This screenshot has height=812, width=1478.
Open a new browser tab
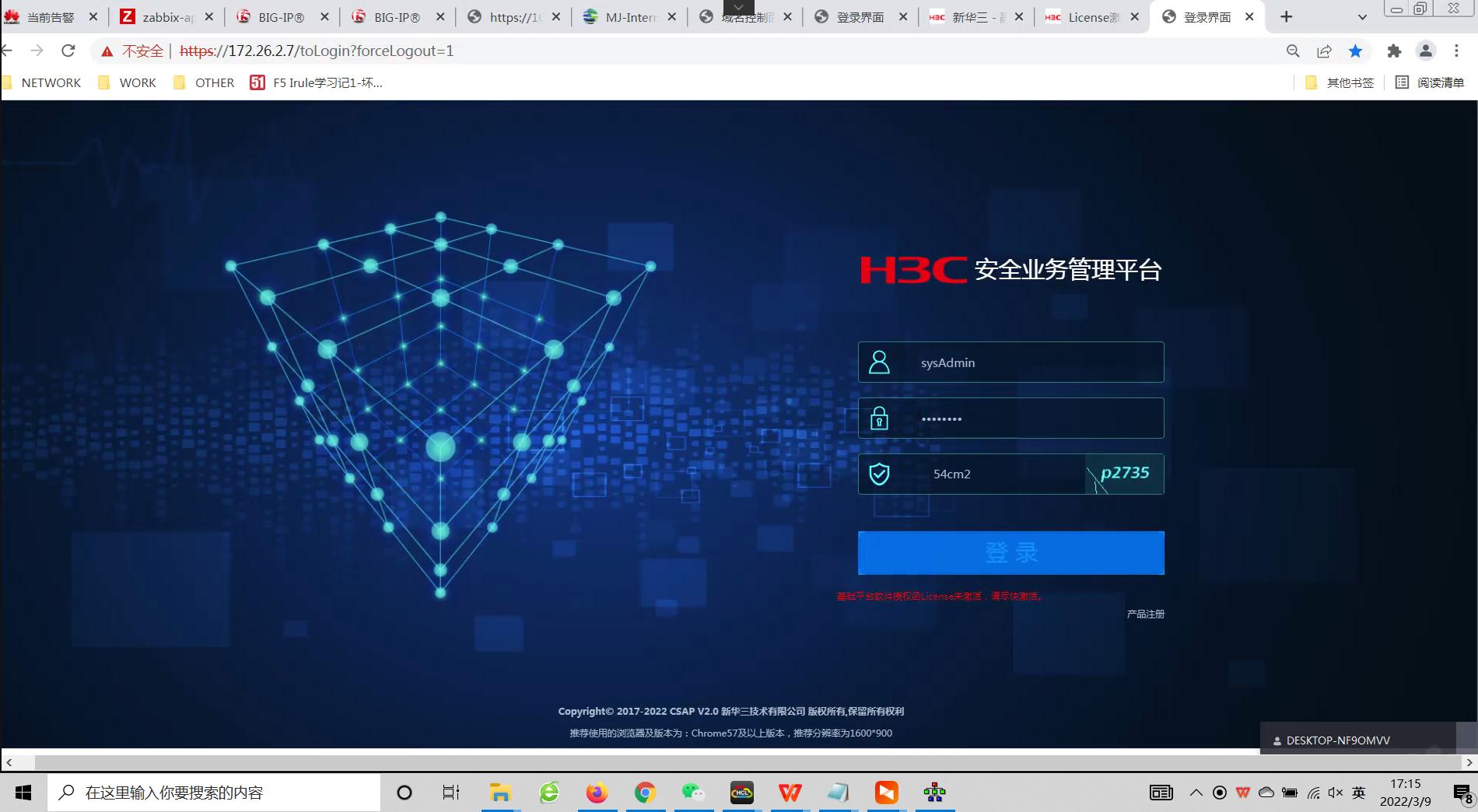(1287, 17)
